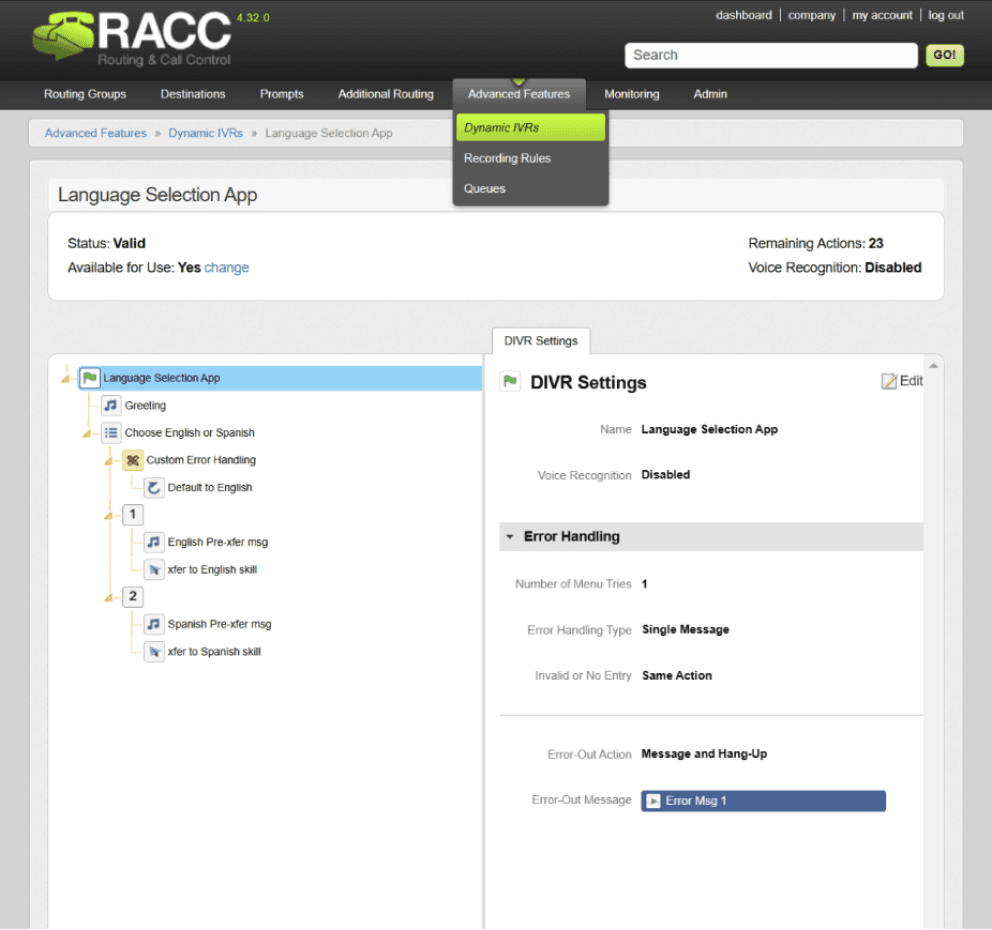This screenshot has width=992, height=930.
Task: Click the Custom Error Handling icon
Action: coord(132,460)
